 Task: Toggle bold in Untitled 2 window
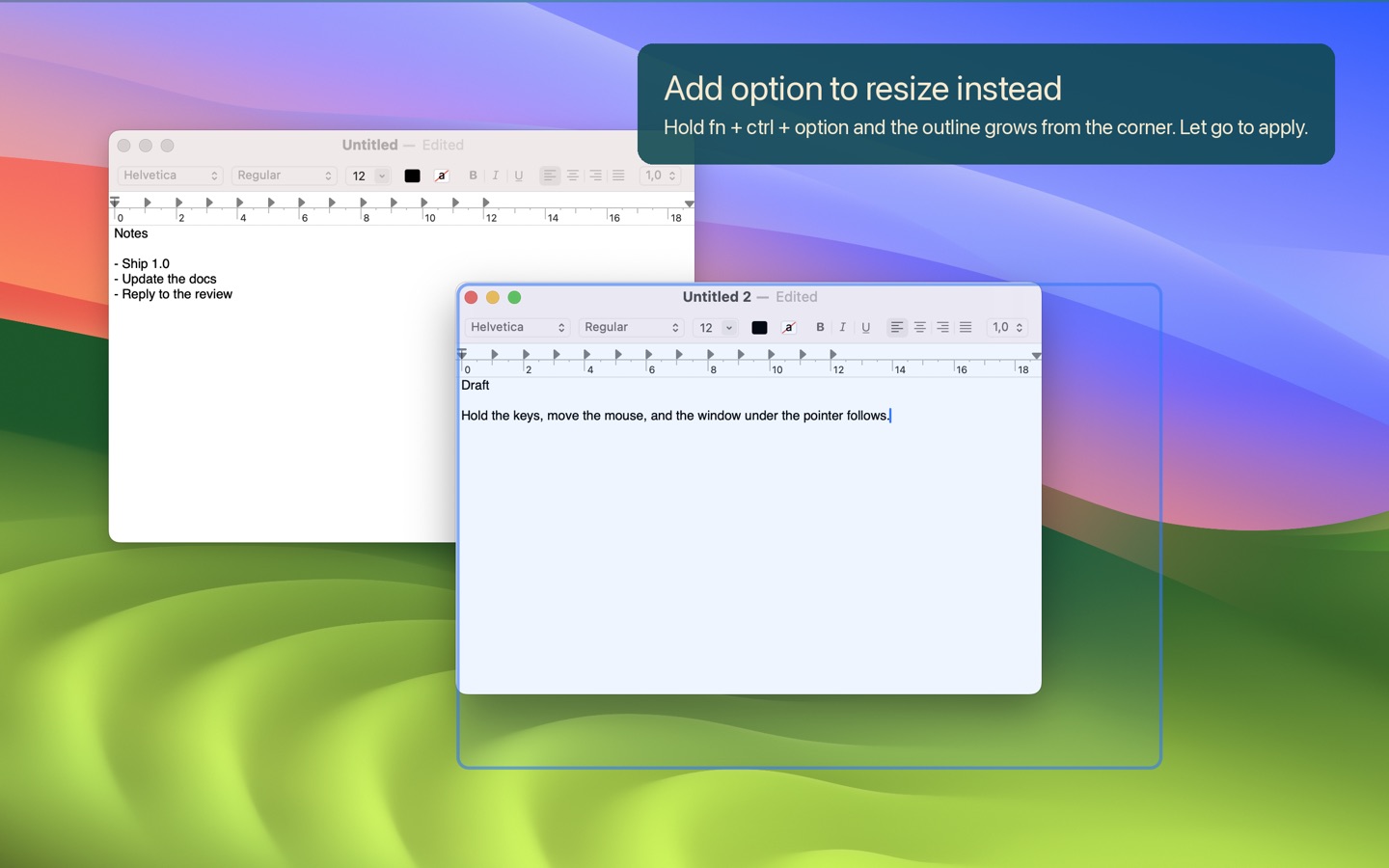[820, 327]
